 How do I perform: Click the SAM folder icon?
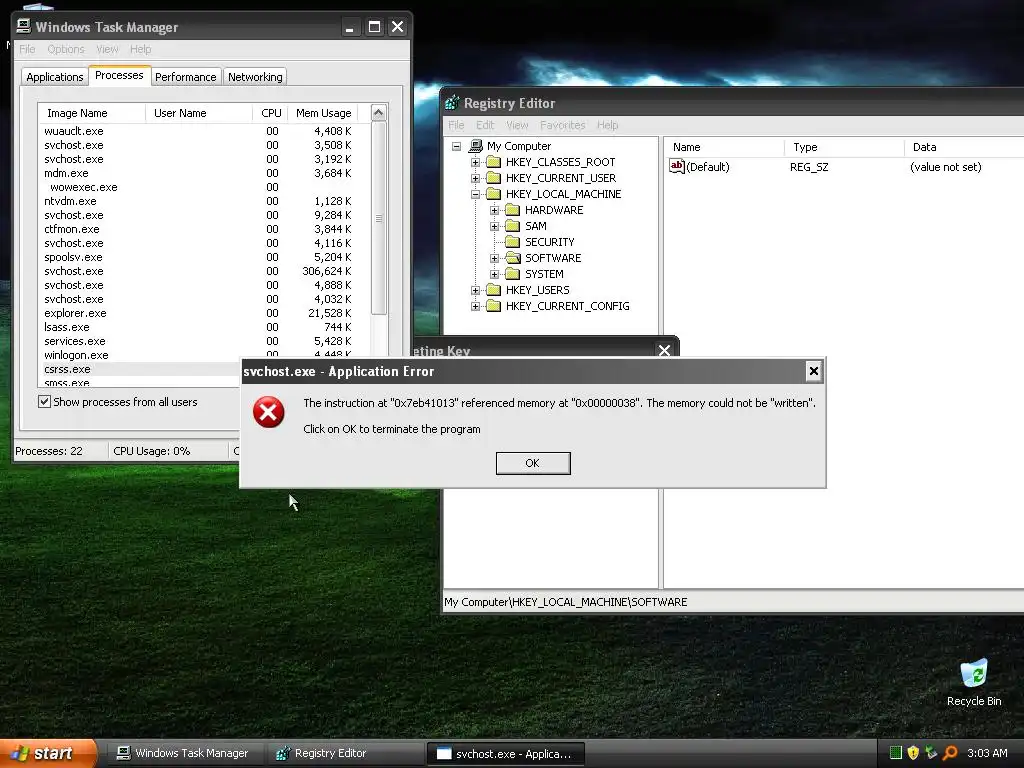(x=513, y=226)
